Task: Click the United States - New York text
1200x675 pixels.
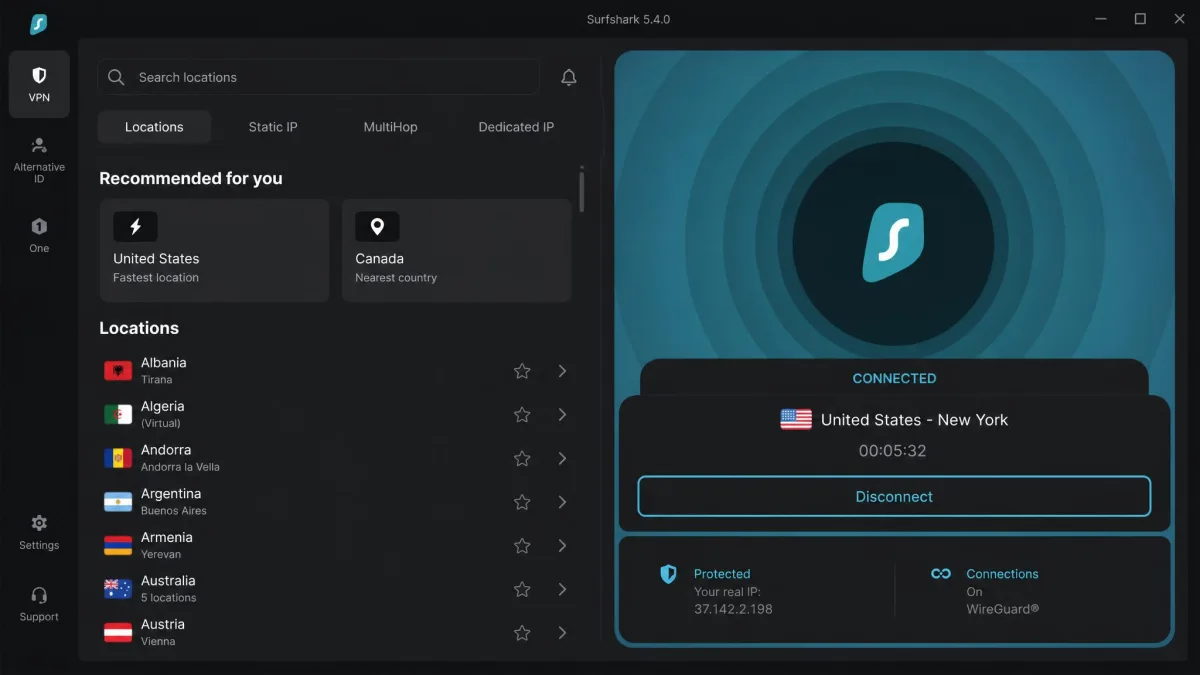Action: pyautogui.click(x=914, y=420)
